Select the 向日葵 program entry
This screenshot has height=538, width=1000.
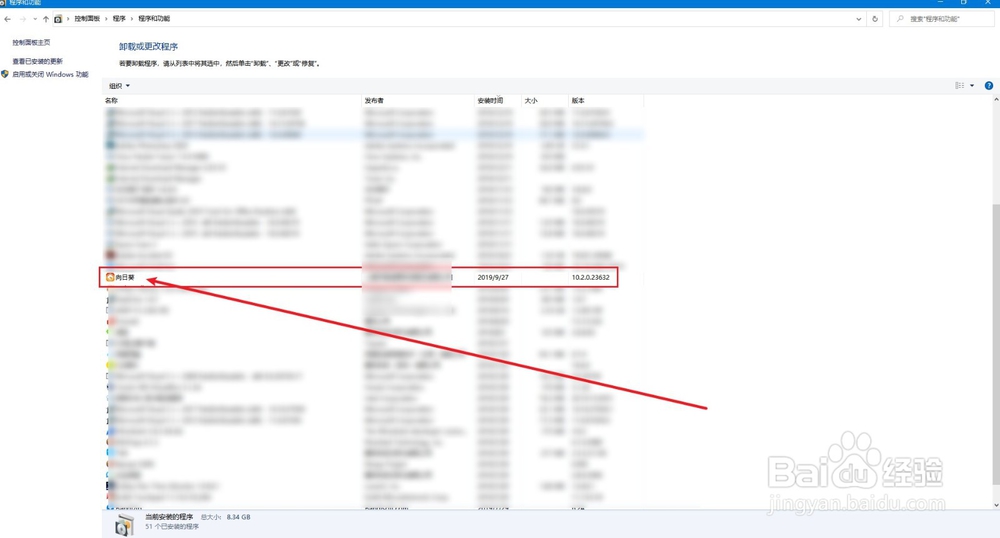(359, 277)
